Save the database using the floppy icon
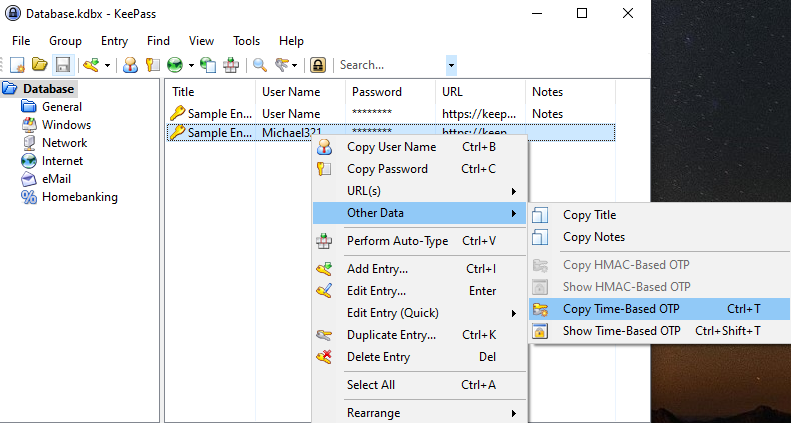This screenshot has width=791, height=423. [x=62, y=65]
